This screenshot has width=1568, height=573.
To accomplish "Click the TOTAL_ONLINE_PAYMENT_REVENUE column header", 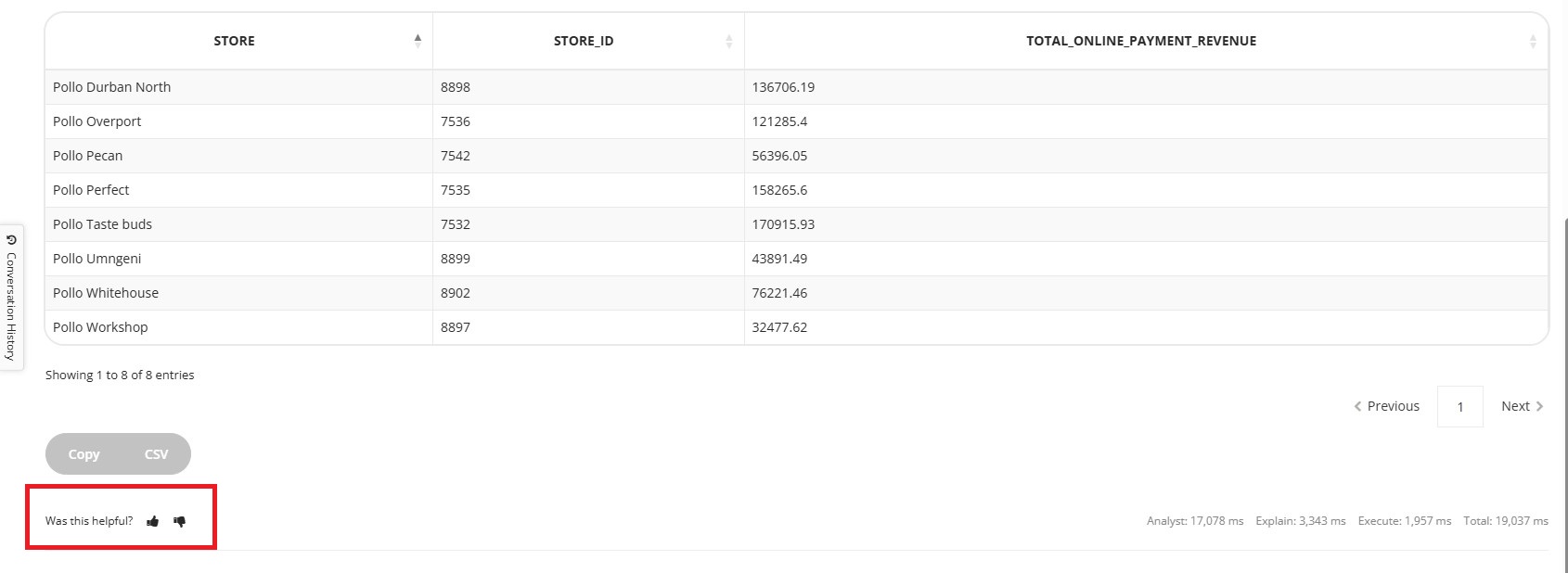I will point(1140,41).
